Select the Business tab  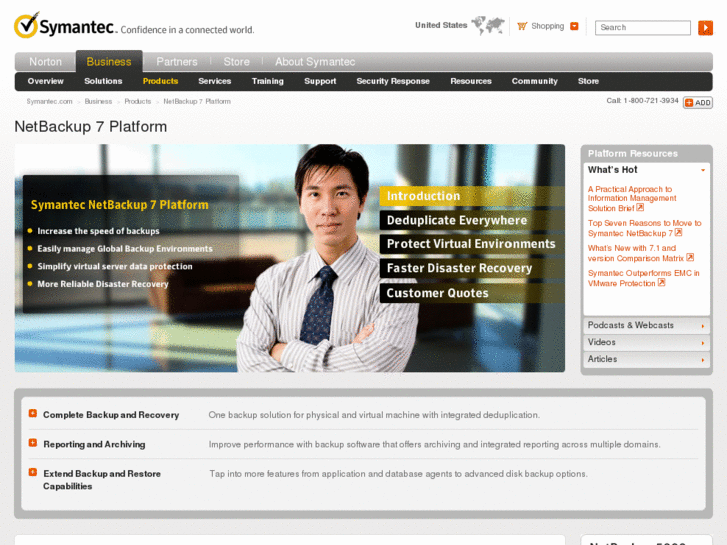click(x=109, y=62)
